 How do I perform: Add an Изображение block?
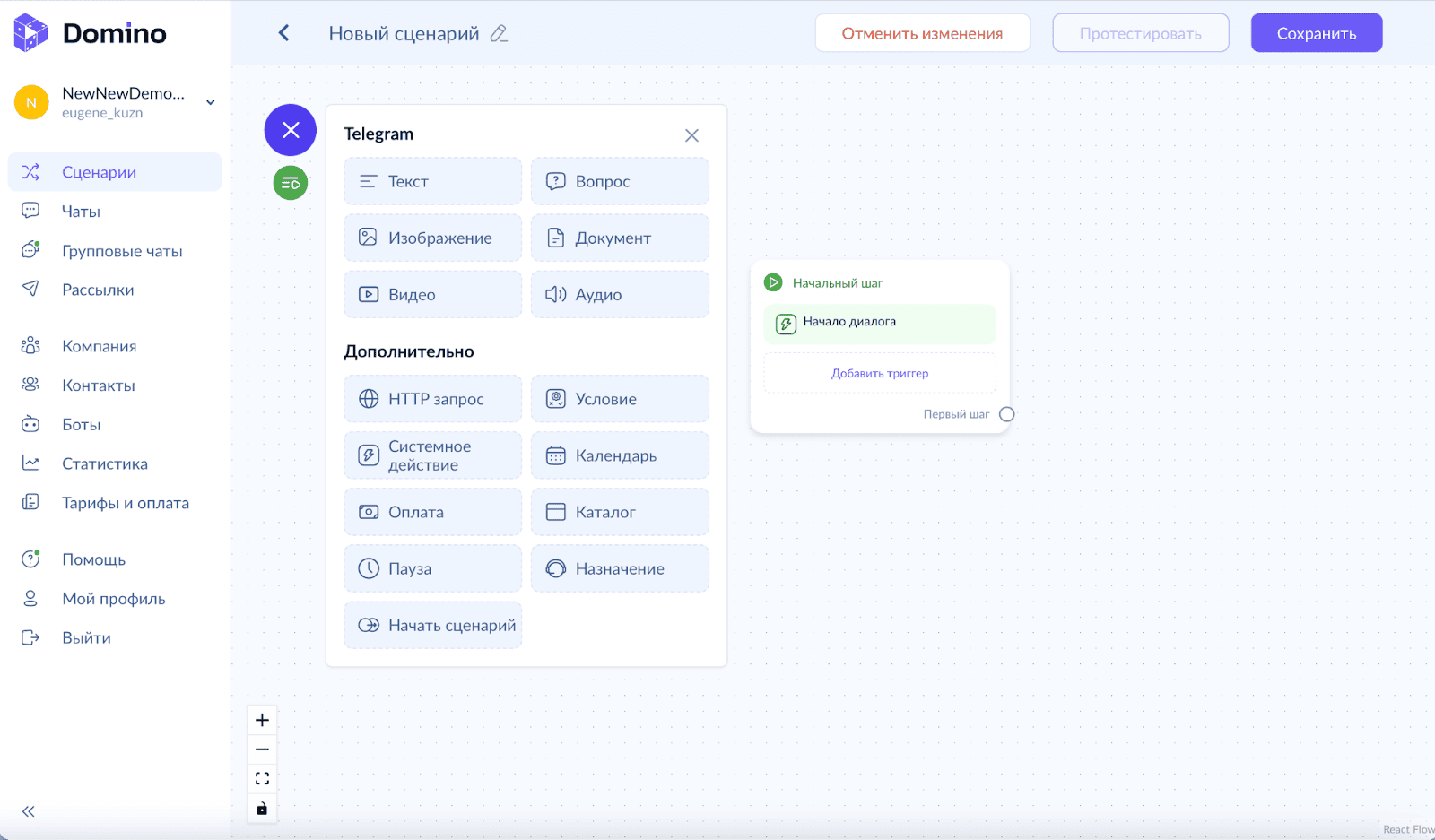(x=432, y=238)
